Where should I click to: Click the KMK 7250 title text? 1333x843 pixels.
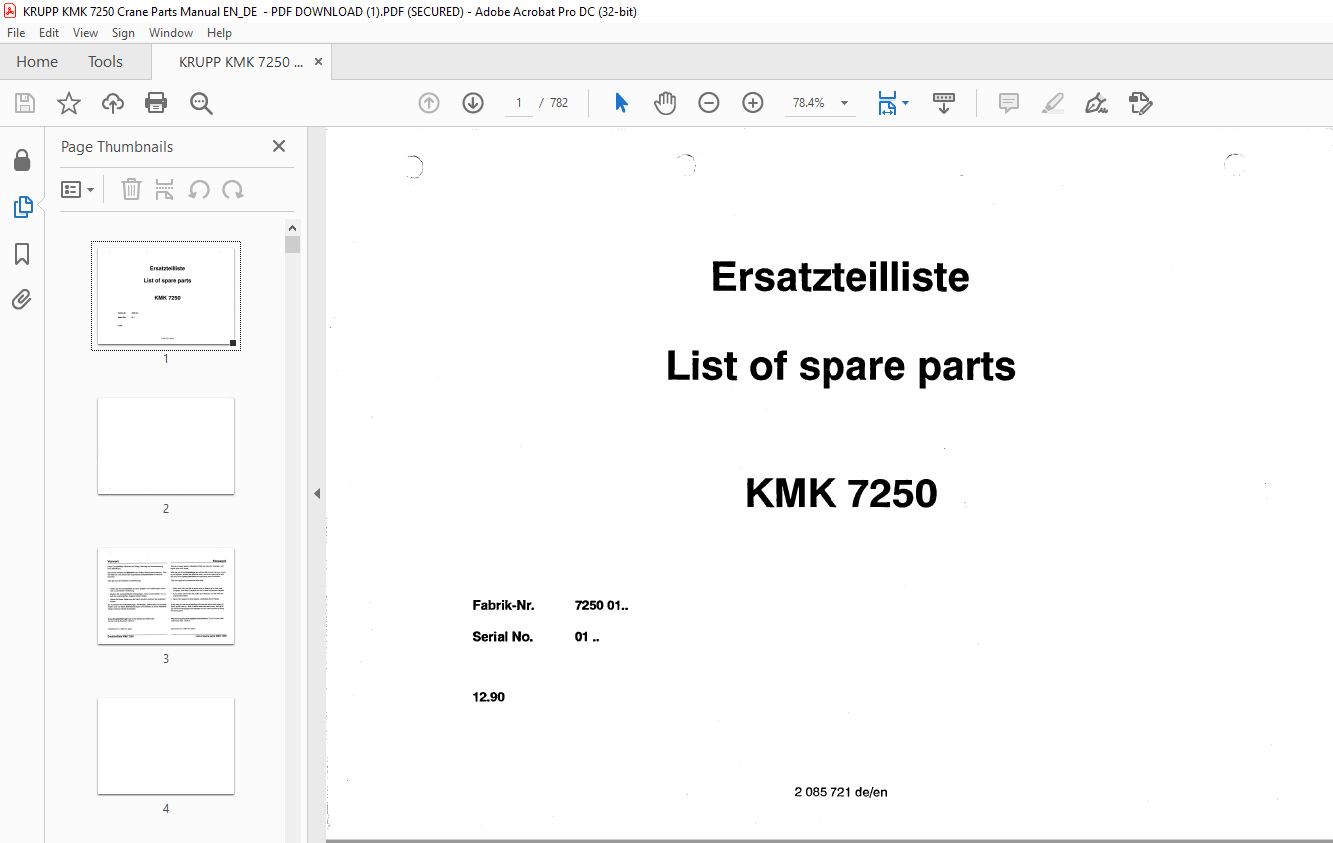tap(841, 494)
